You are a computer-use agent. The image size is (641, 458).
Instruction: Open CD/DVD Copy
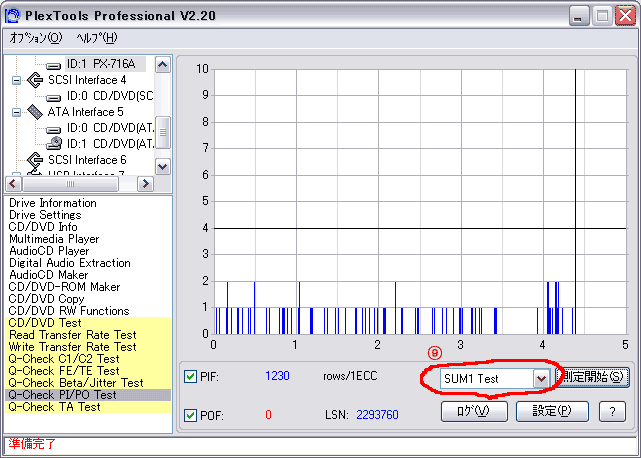pos(46,299)
